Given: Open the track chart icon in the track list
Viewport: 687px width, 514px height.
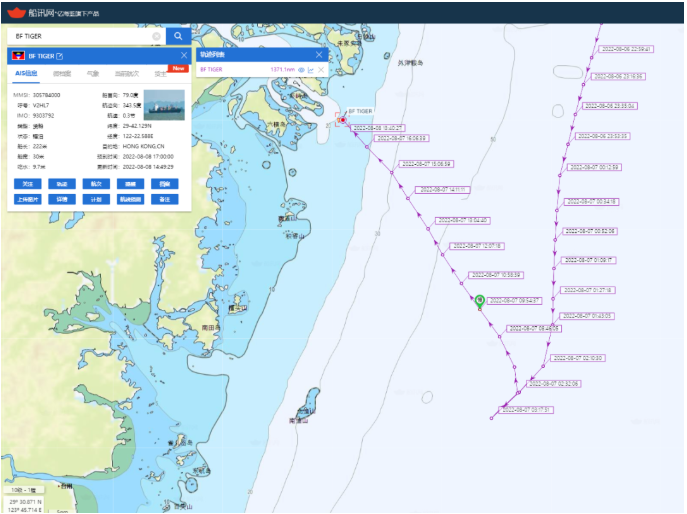Looking at the screenshot, I should [311, 70].
